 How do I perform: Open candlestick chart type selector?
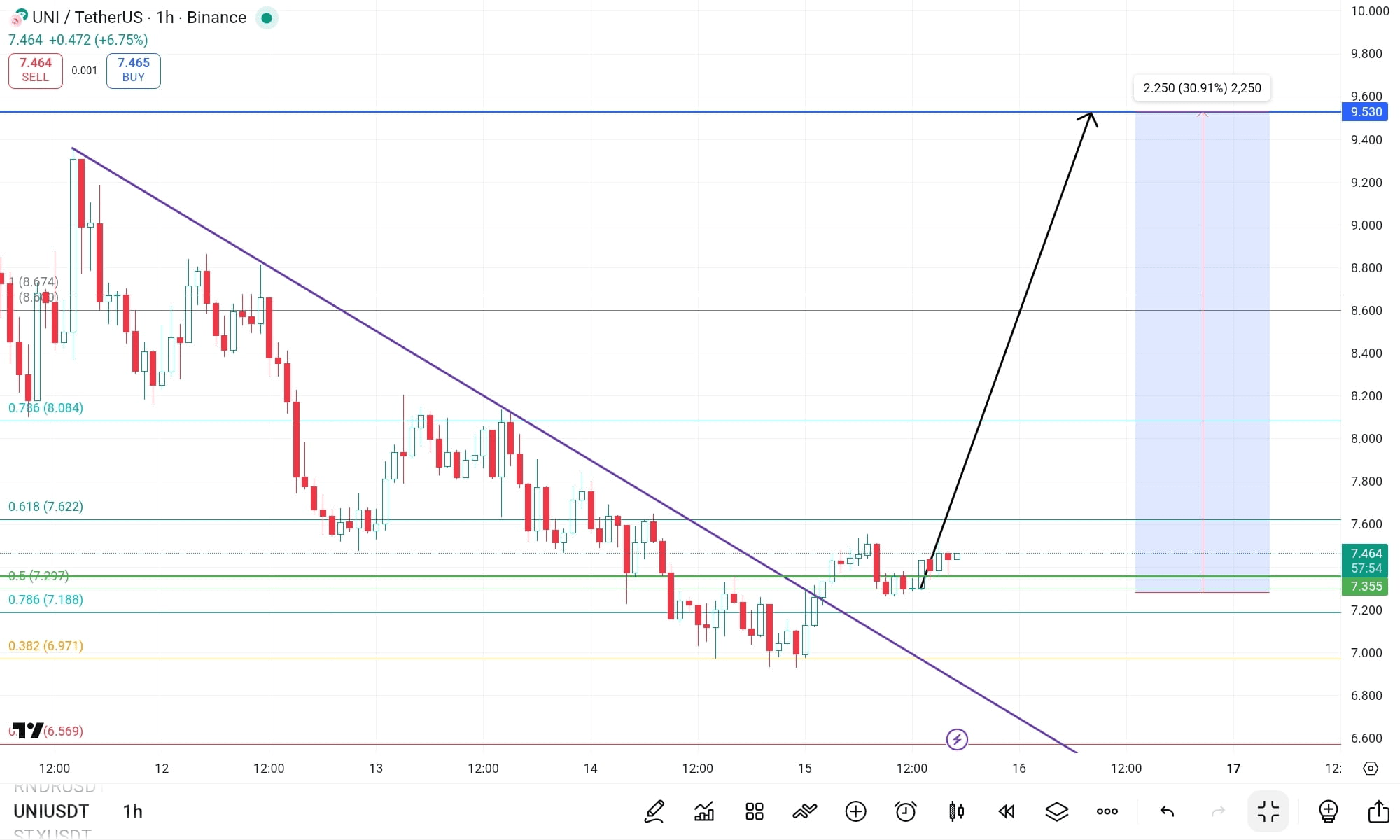[x=956, y=811]
